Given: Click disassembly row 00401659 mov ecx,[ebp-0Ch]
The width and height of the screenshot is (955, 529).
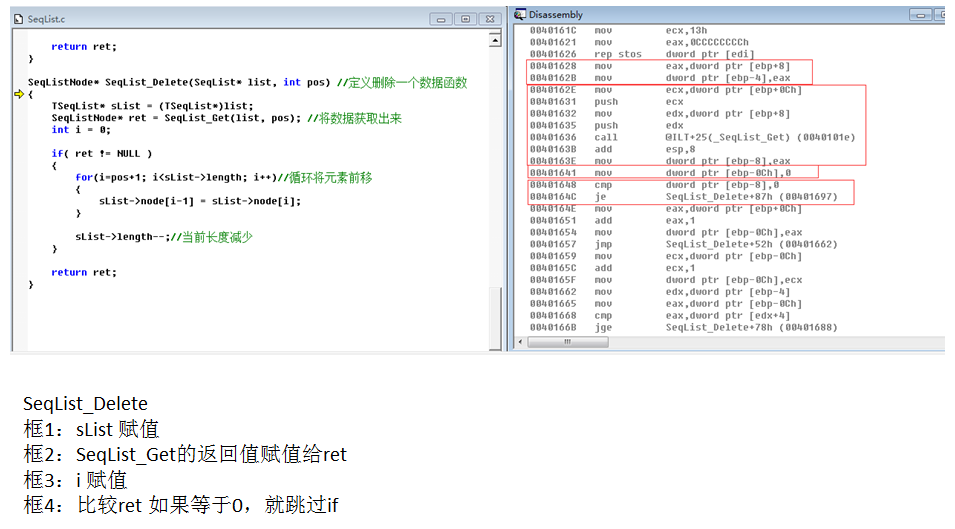Looking at the screenshot, I should pos(666,256).
